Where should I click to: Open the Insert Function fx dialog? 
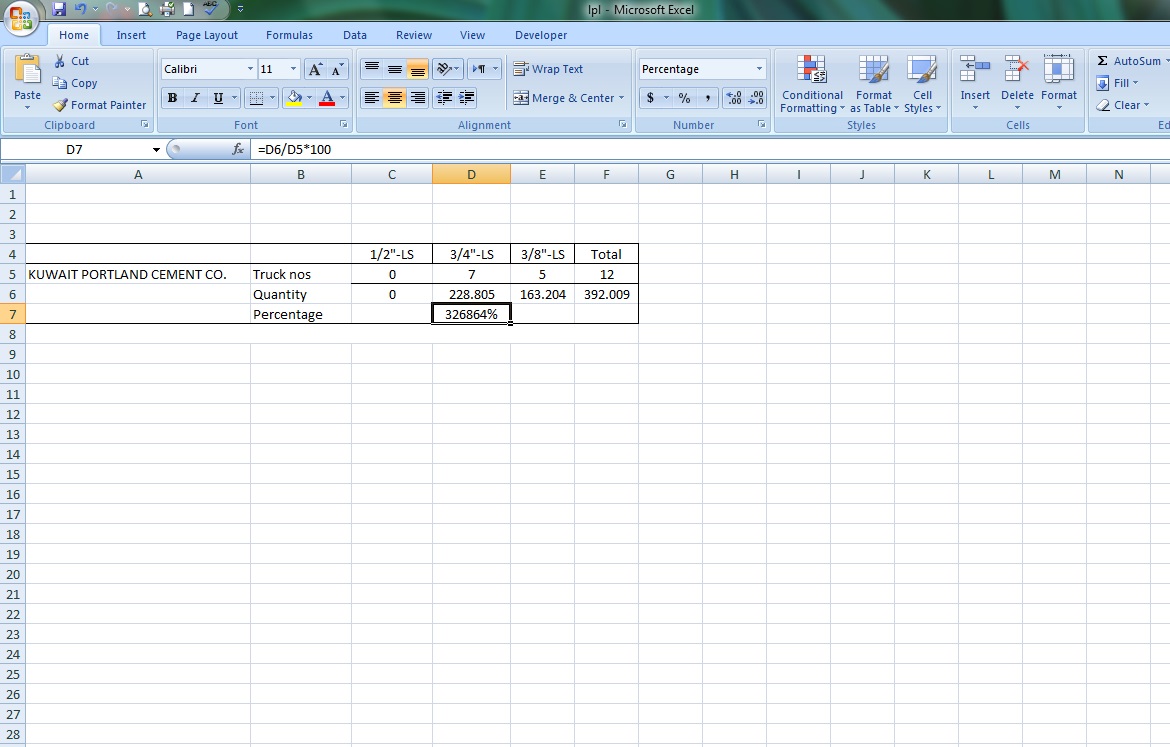238,149
